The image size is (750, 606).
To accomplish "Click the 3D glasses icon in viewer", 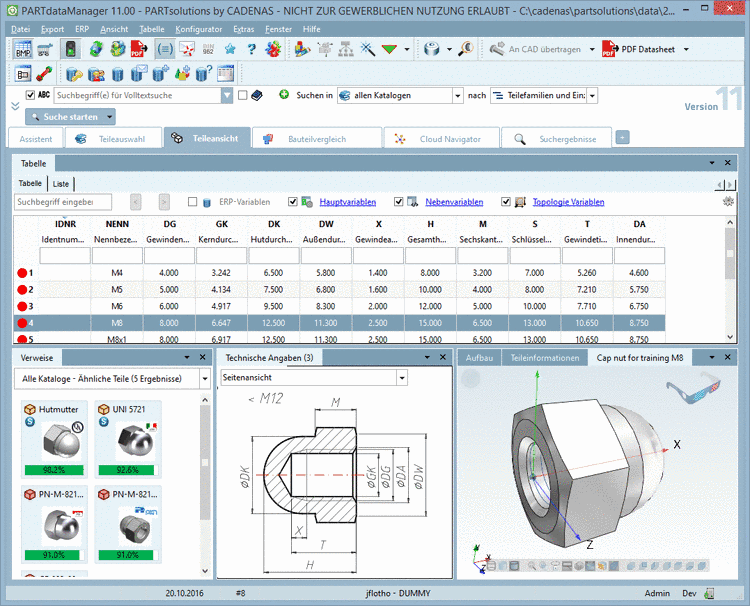I will click(x=694, y=390).
